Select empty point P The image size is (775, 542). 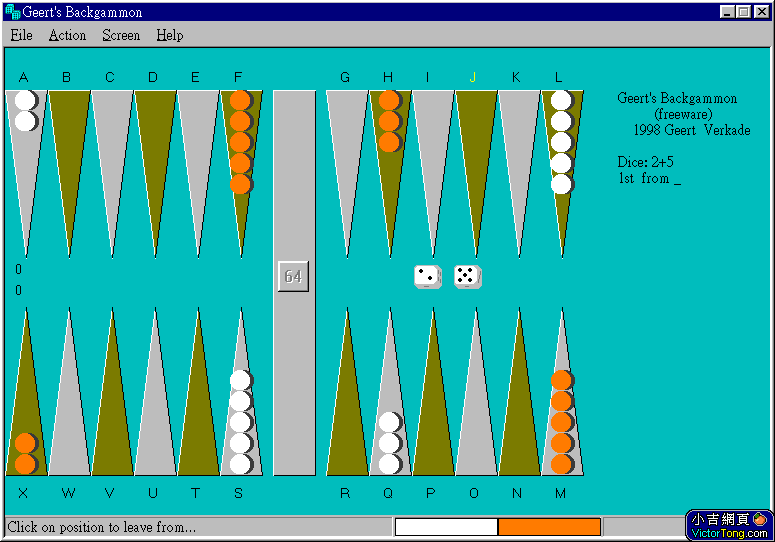coord(433,391)
